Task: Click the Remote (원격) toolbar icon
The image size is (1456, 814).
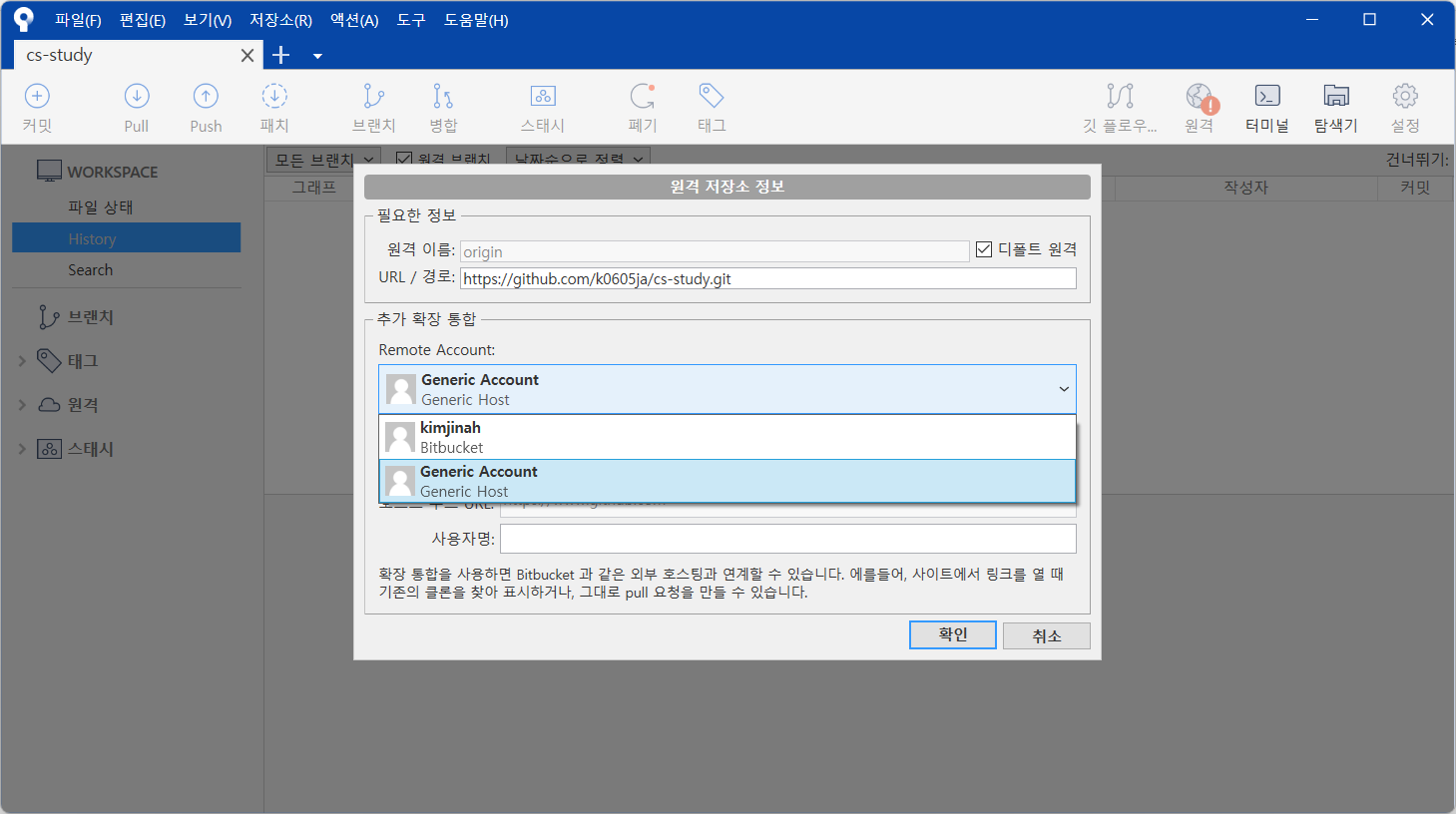Action: click(x=1202, y=98)
